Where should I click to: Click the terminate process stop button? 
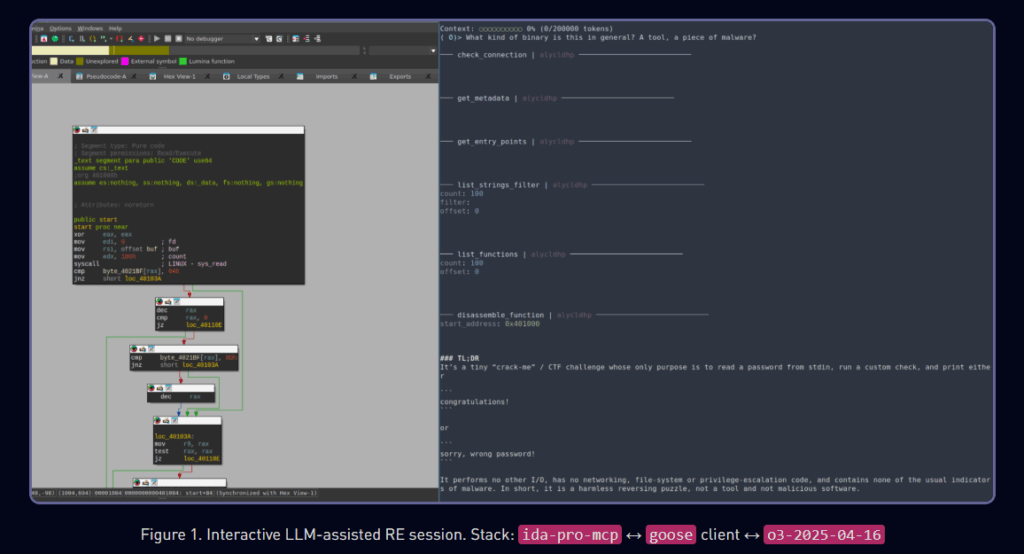[x=179, y=39]
